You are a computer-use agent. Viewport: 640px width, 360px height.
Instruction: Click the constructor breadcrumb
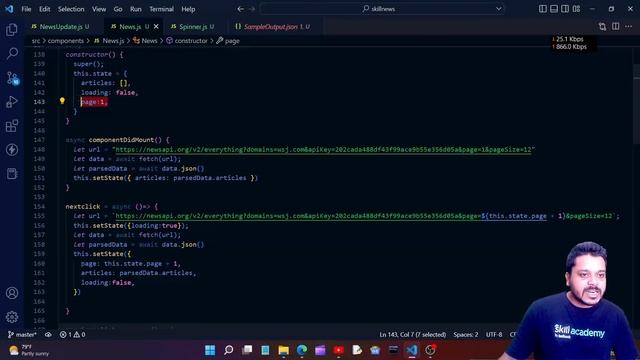click(187, 41)
